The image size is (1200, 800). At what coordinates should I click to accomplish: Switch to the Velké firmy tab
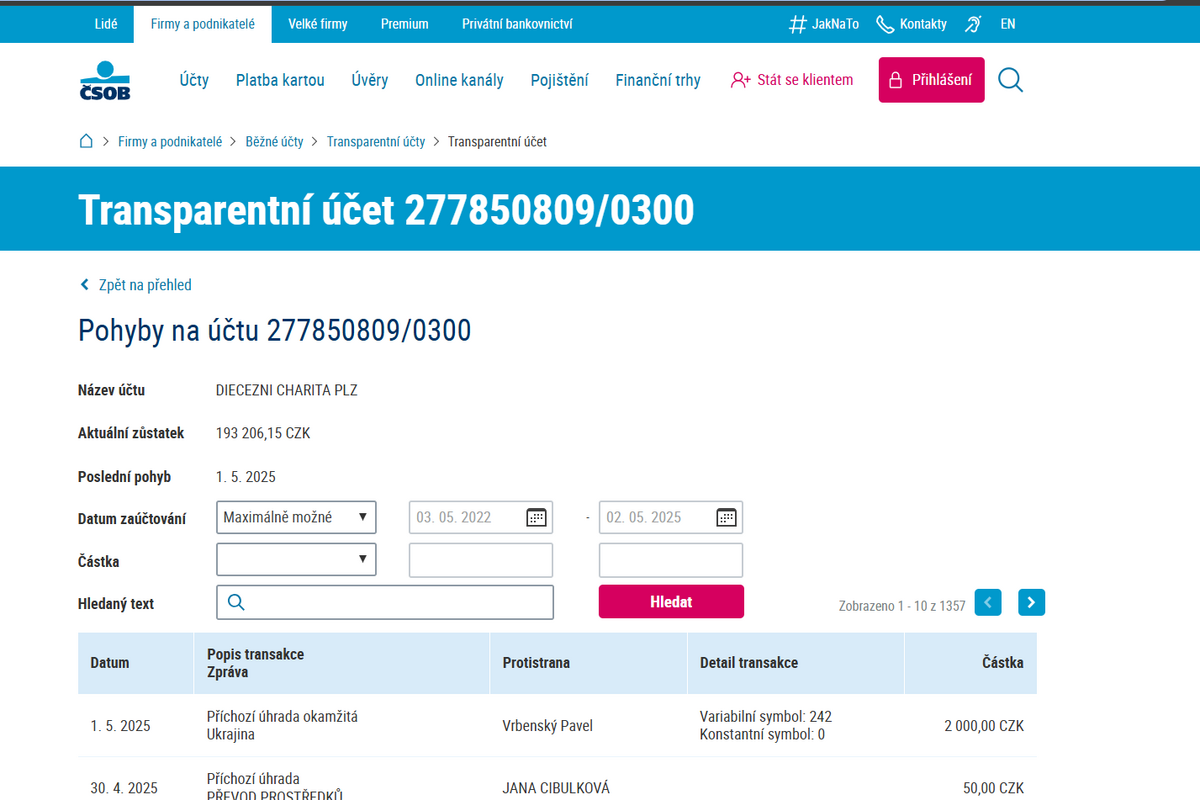pos(317,24)
